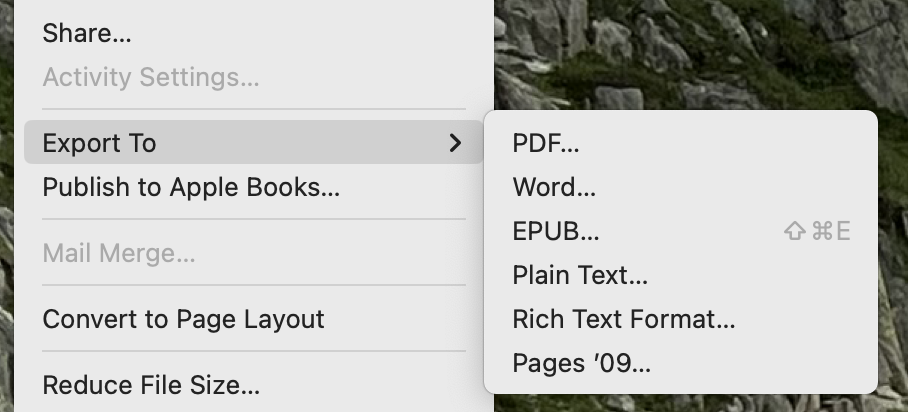The image size is (908, 412).
Task: Click the greyed-out Activity Settings… item
Action: pyautogui.click(x=254, y=77)
